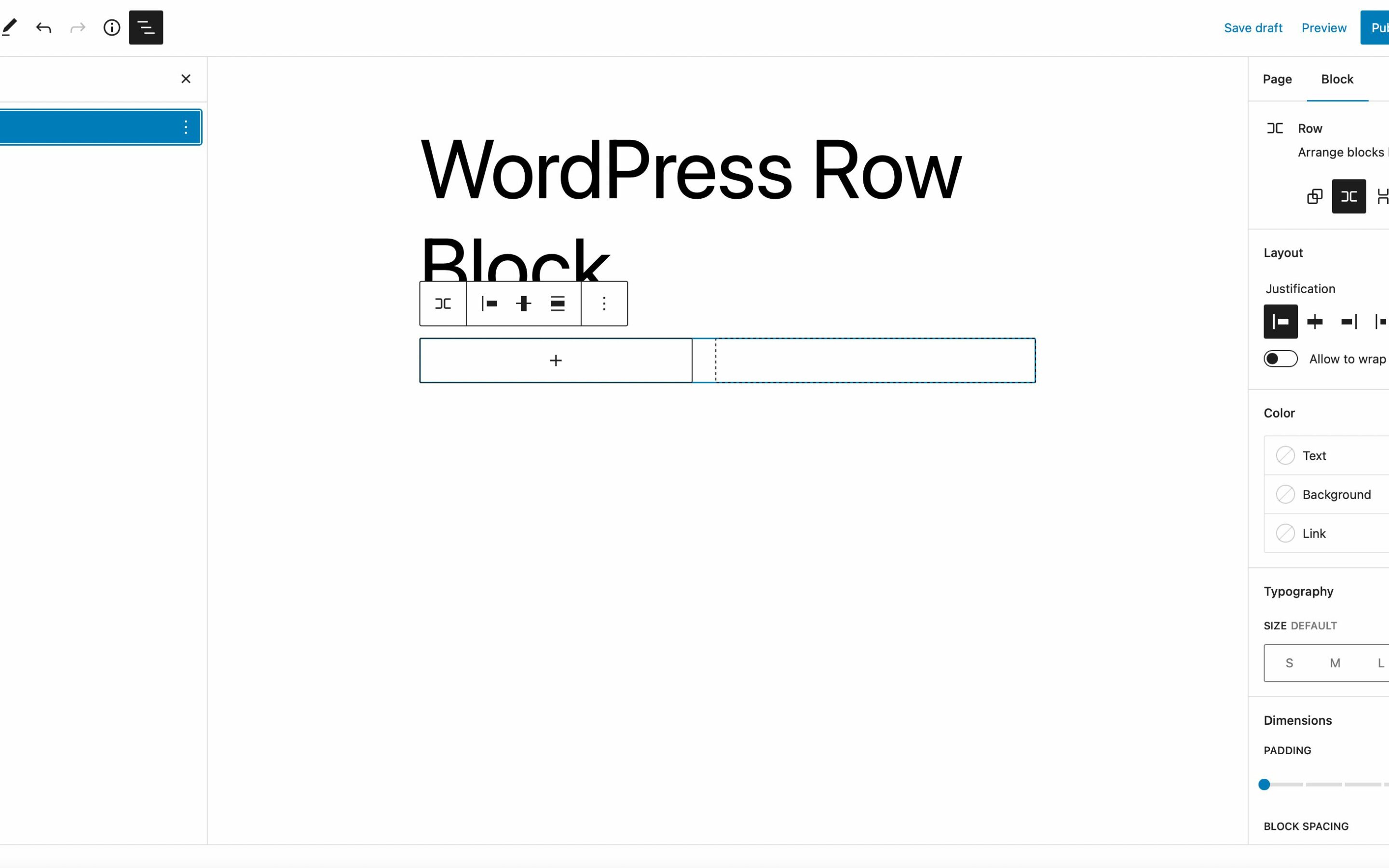Screen dimensions: 1389x868
Task: Select the medium typography size M
Action: click(1334, 662)
